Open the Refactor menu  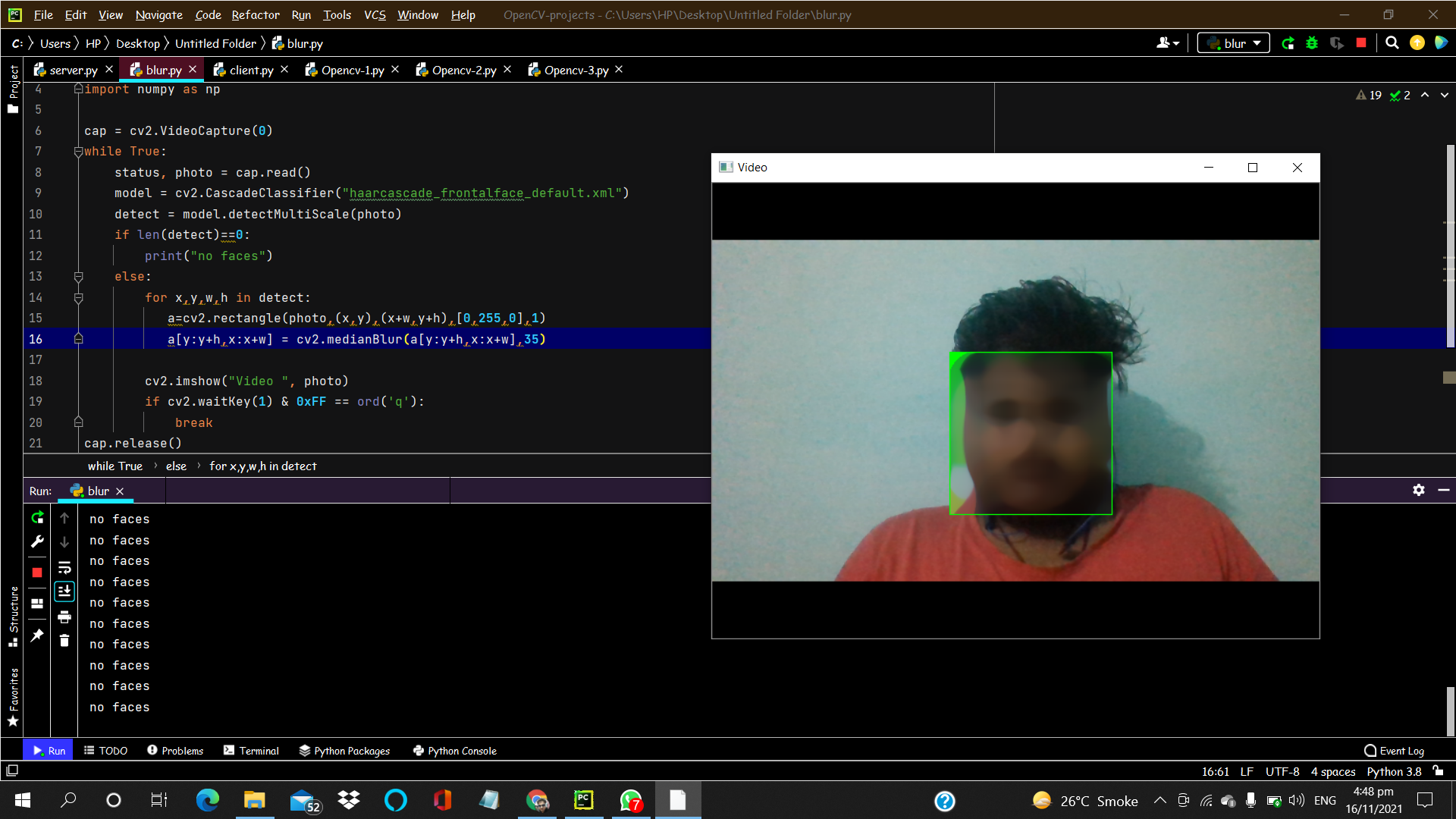[x=256, y=14]
